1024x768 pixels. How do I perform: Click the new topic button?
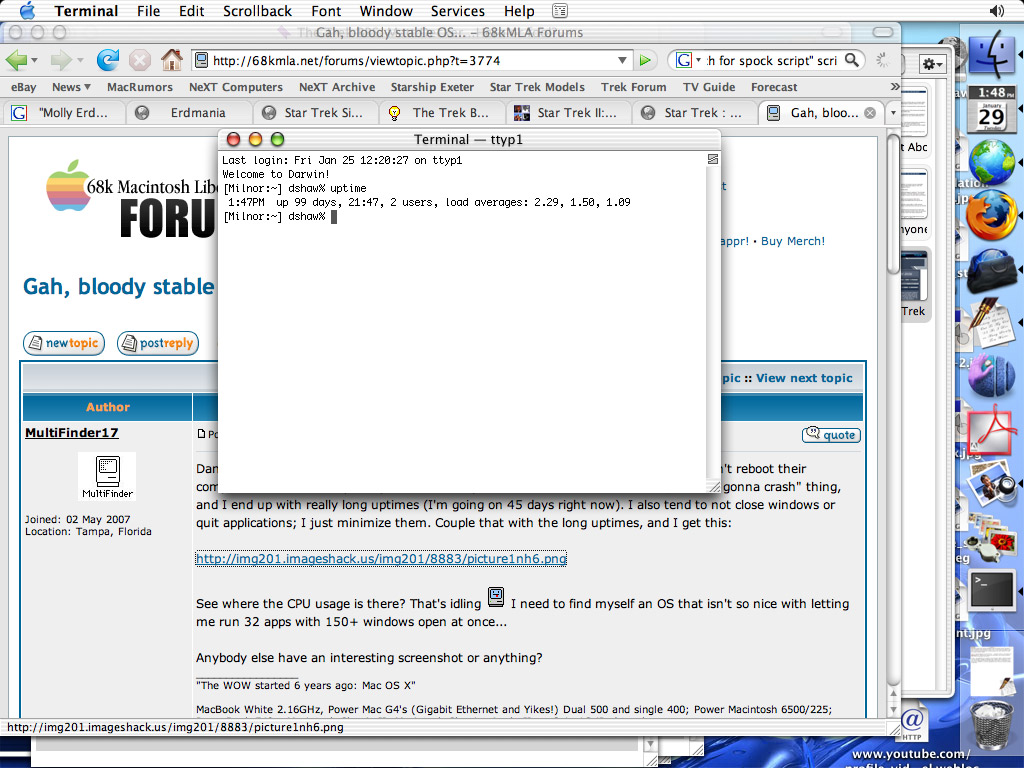[x=64, y=343]
